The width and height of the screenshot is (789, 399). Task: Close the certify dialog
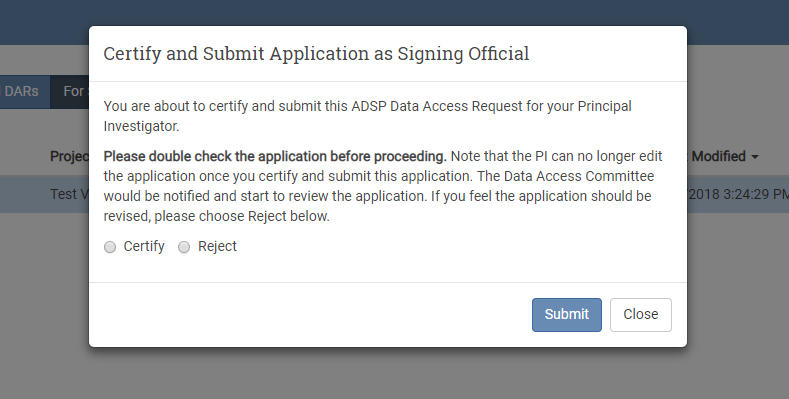click(641, 315)
